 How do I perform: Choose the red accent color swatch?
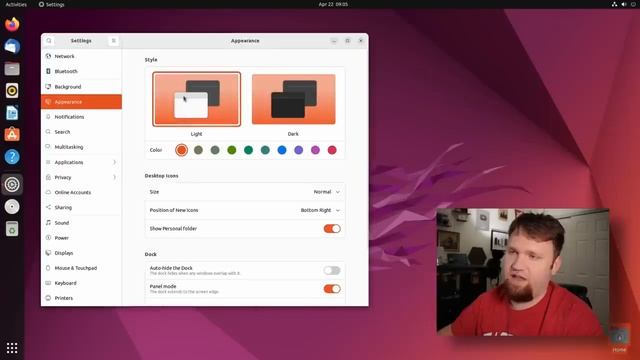click(x=332, y=150)
